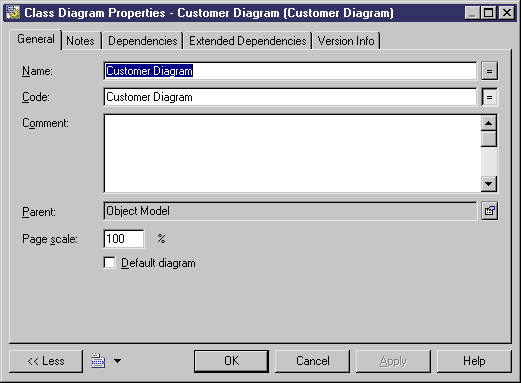
Task: Open the Extended Dependencies tab
Action: point(248,41)
